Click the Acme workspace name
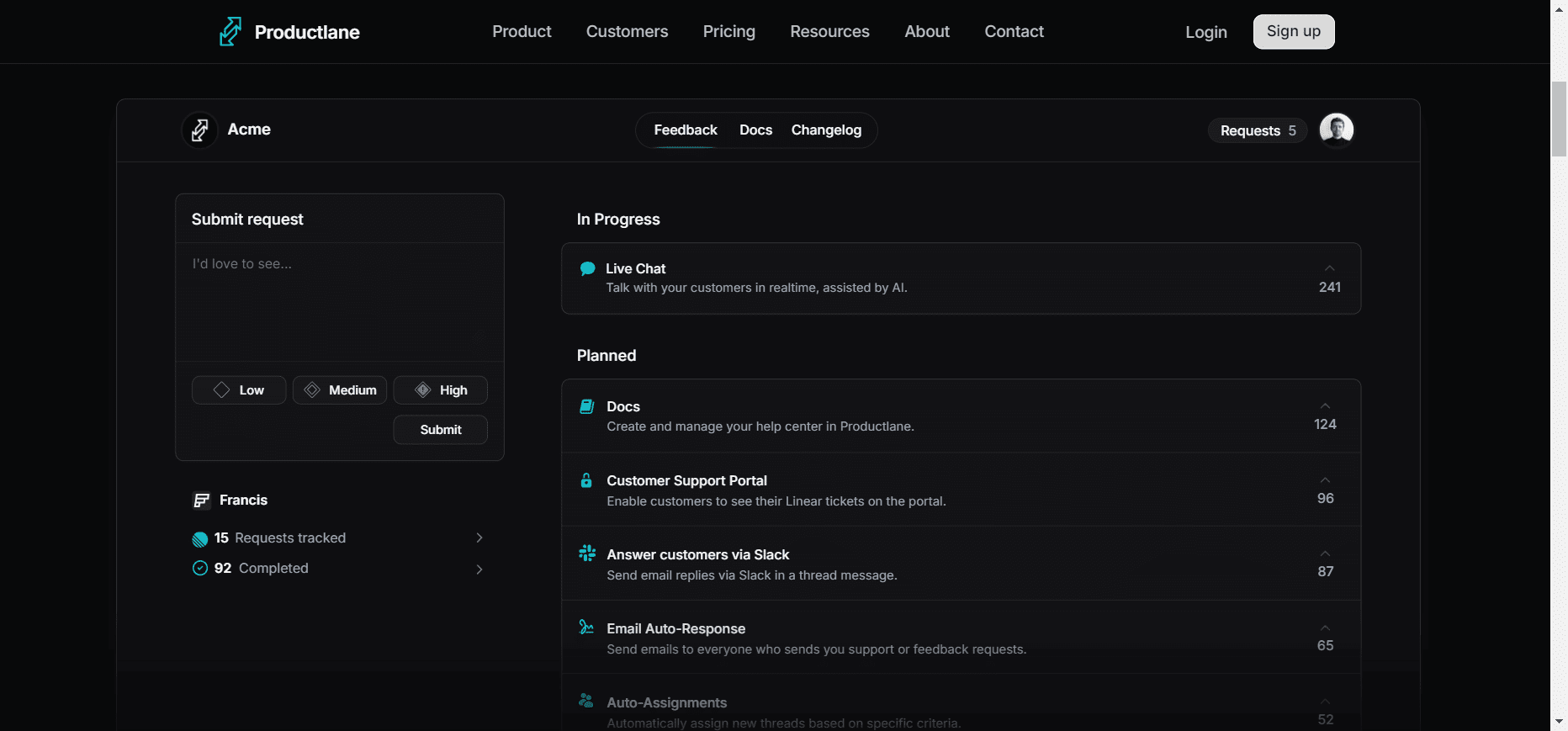Image resolution: width=1568 pixels, height=731 pixels. click(249, 130)
